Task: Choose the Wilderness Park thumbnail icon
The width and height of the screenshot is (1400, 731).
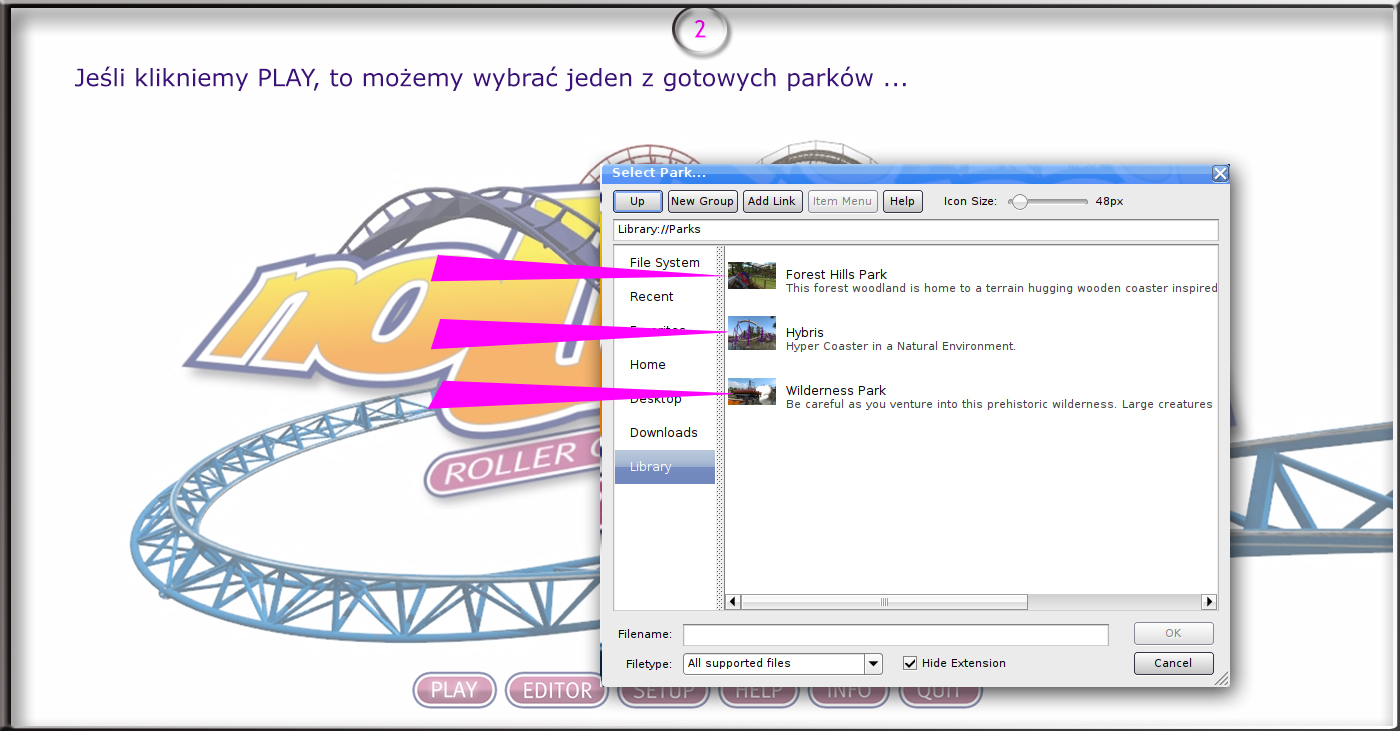Action: tap(752, 391)
